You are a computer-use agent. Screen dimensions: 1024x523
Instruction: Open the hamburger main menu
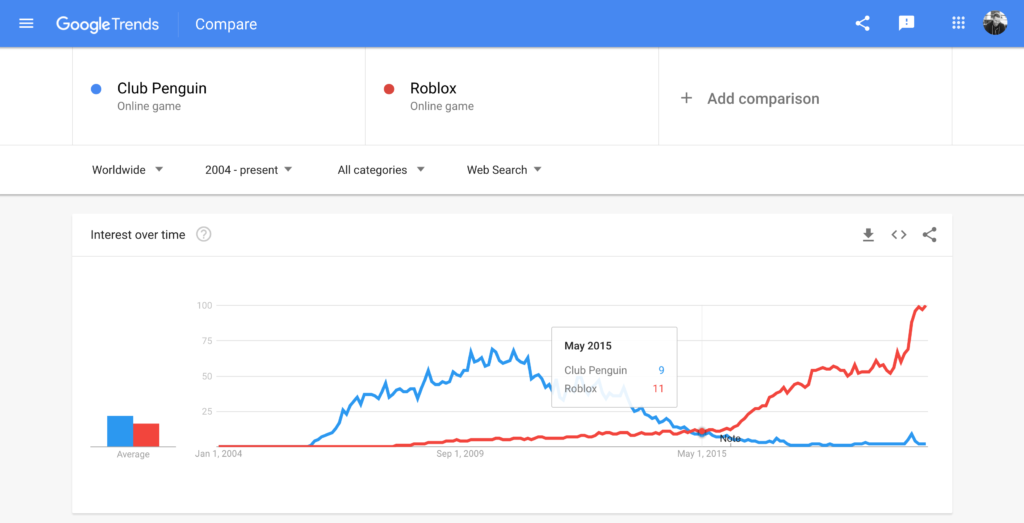click(x=26, y=23)
